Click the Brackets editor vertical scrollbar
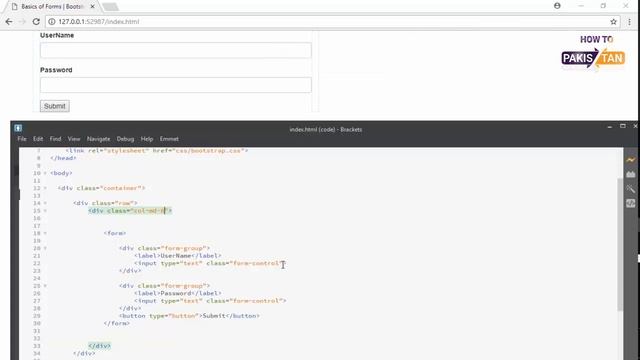Screen dimensions: 640x360 point(620,244)
